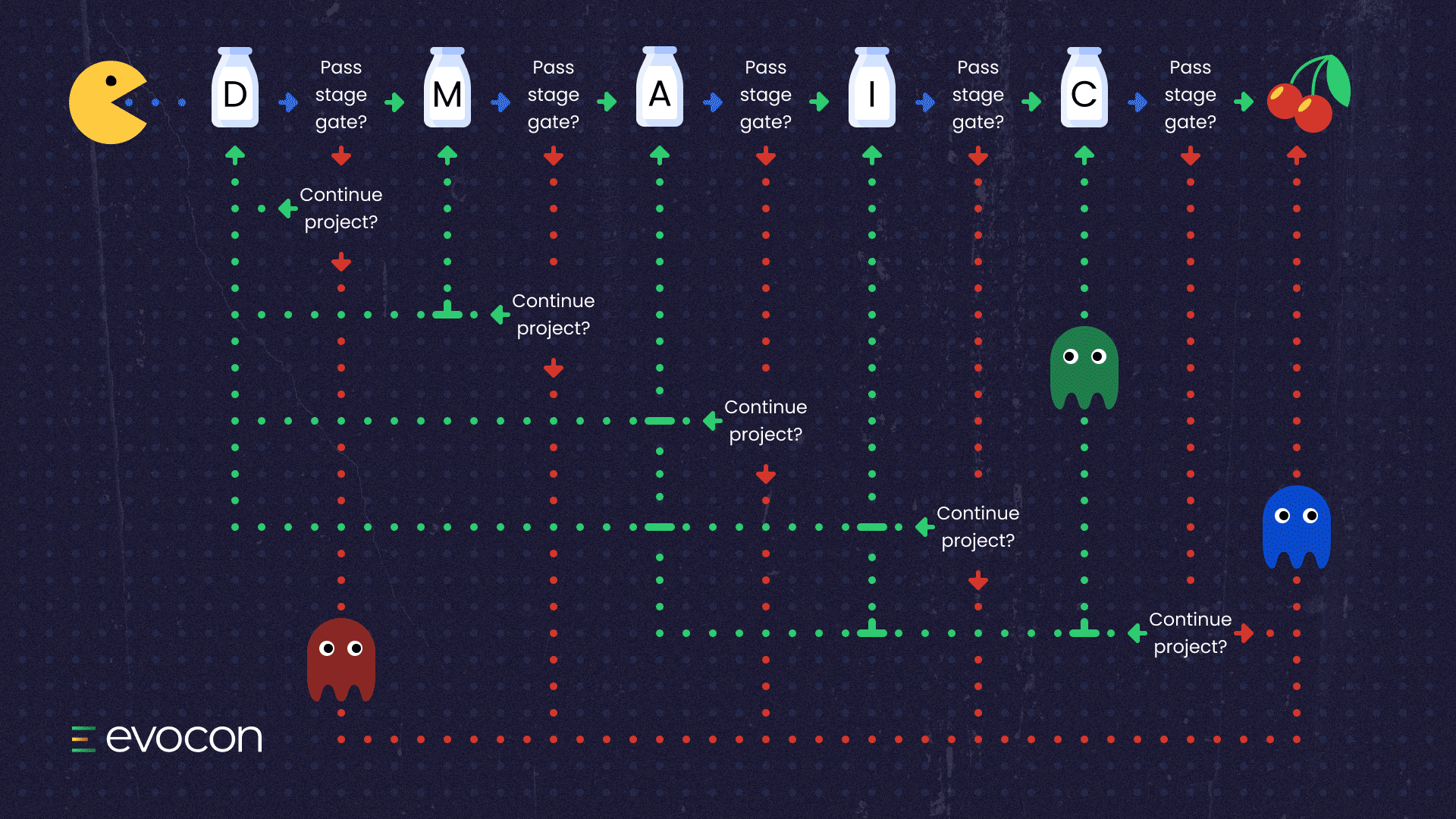Click red down arrow under third Pass stage gate
The image size is (1456, 819).
point(766,156)
